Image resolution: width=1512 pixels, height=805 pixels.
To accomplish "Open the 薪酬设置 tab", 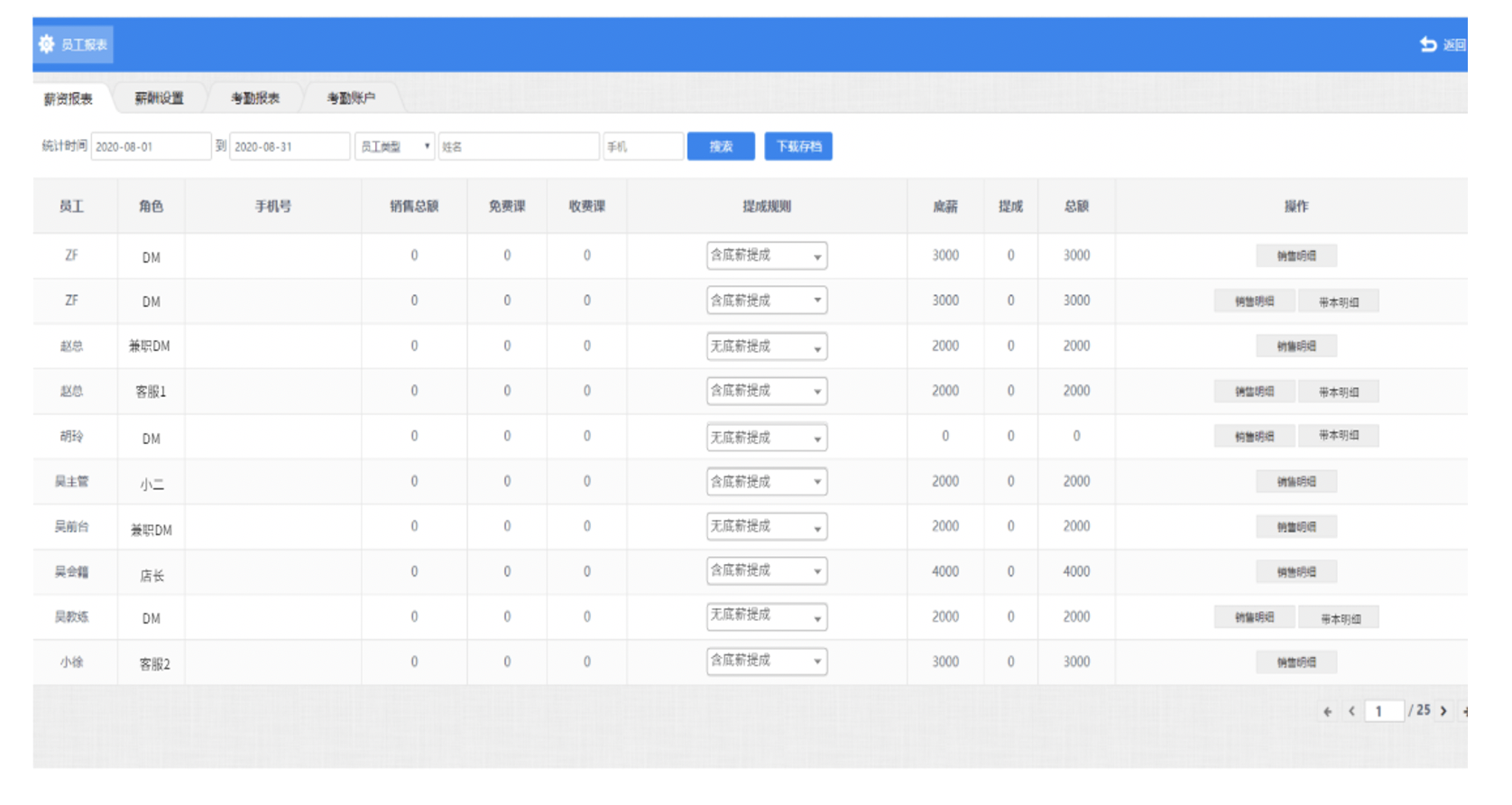I will (159, 97).
